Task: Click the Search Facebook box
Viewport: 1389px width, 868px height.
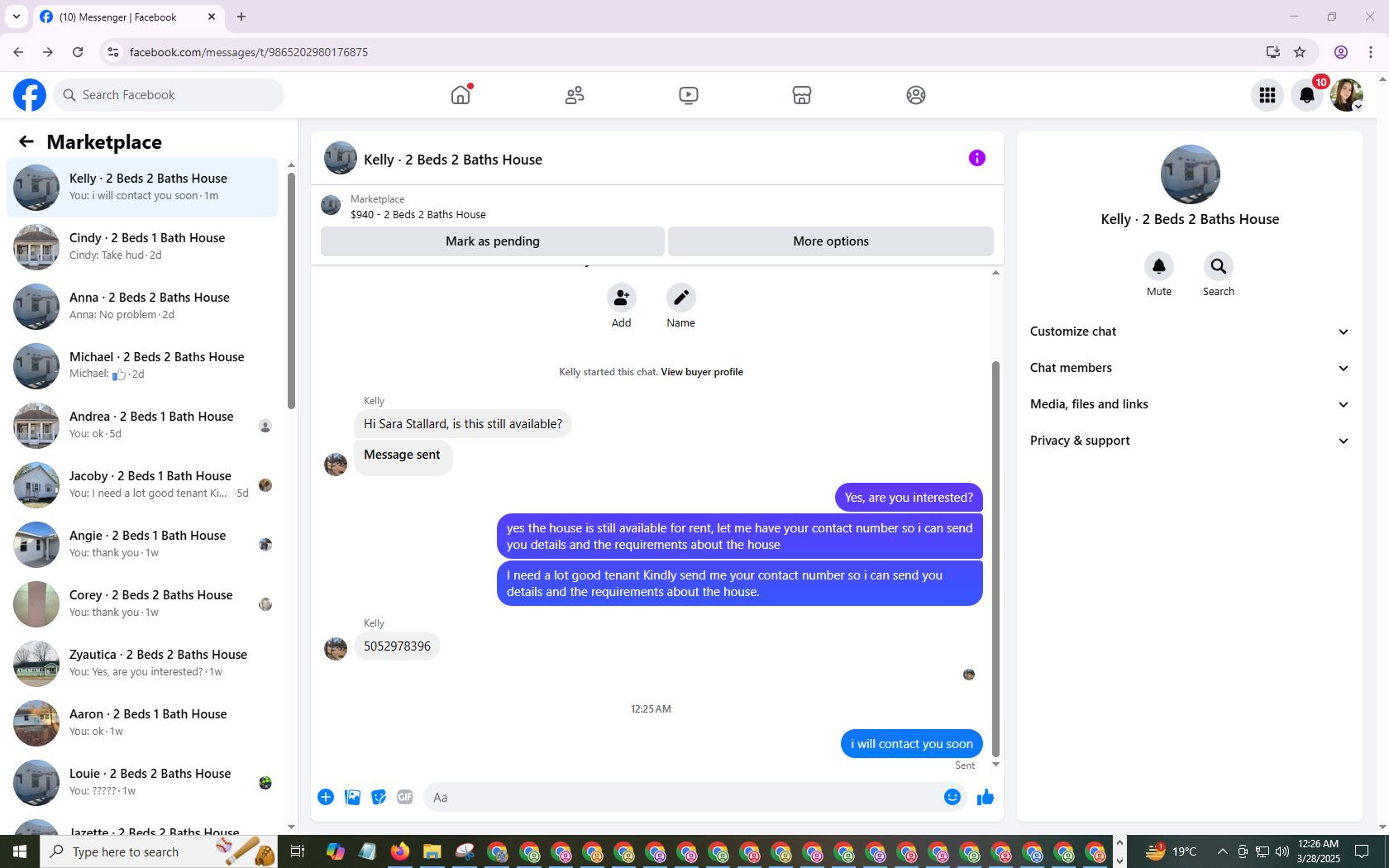Action: pos(169,95)
